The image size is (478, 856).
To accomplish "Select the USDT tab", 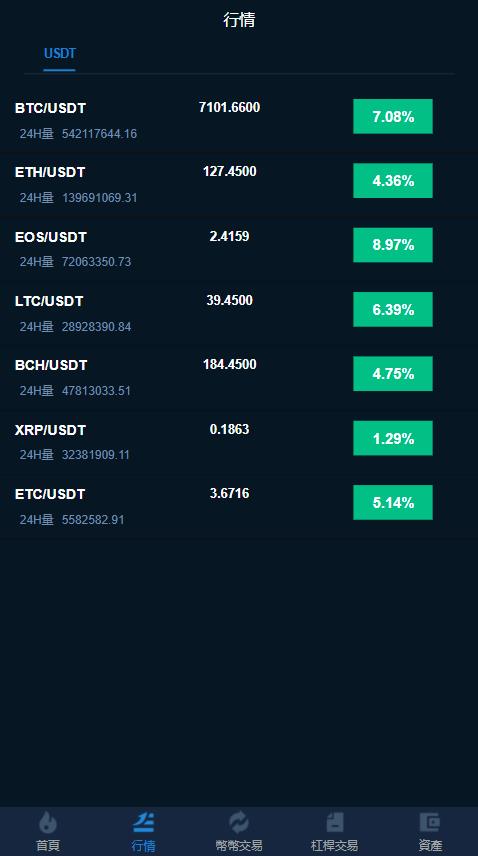I will (x=59, y=54).
